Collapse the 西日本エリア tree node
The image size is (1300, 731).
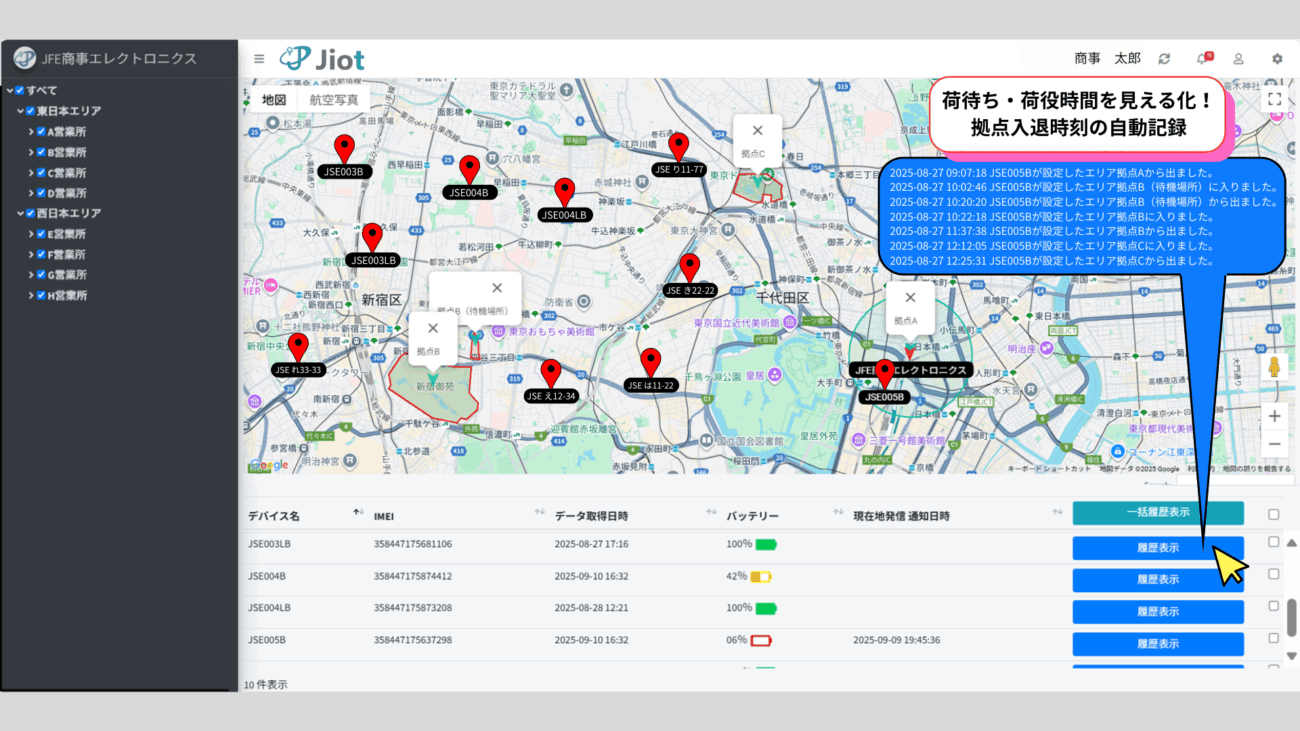coord(20,213)
